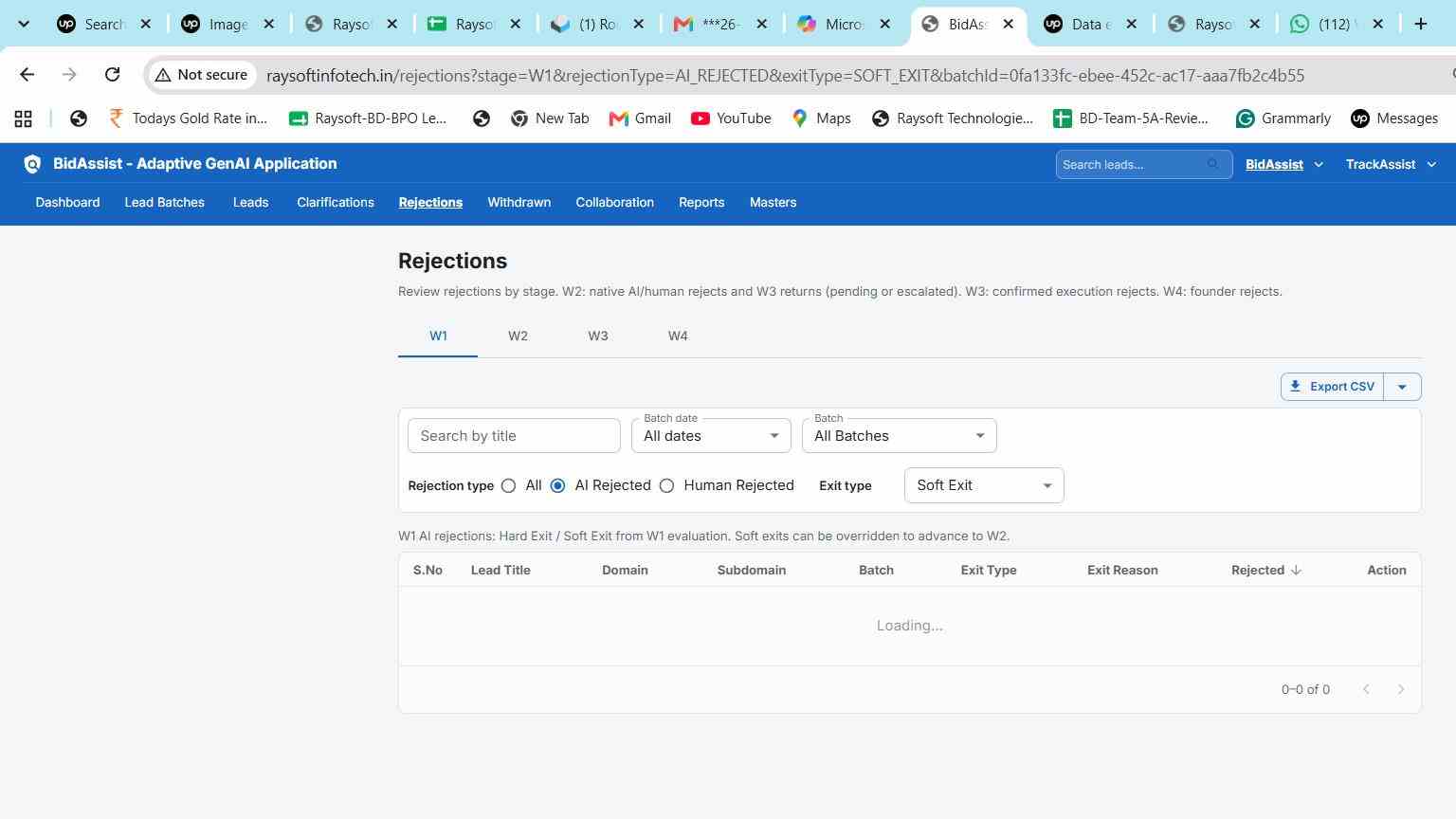
Task: Go back using the browser back arrow
Action: click(x=27, y=75)
